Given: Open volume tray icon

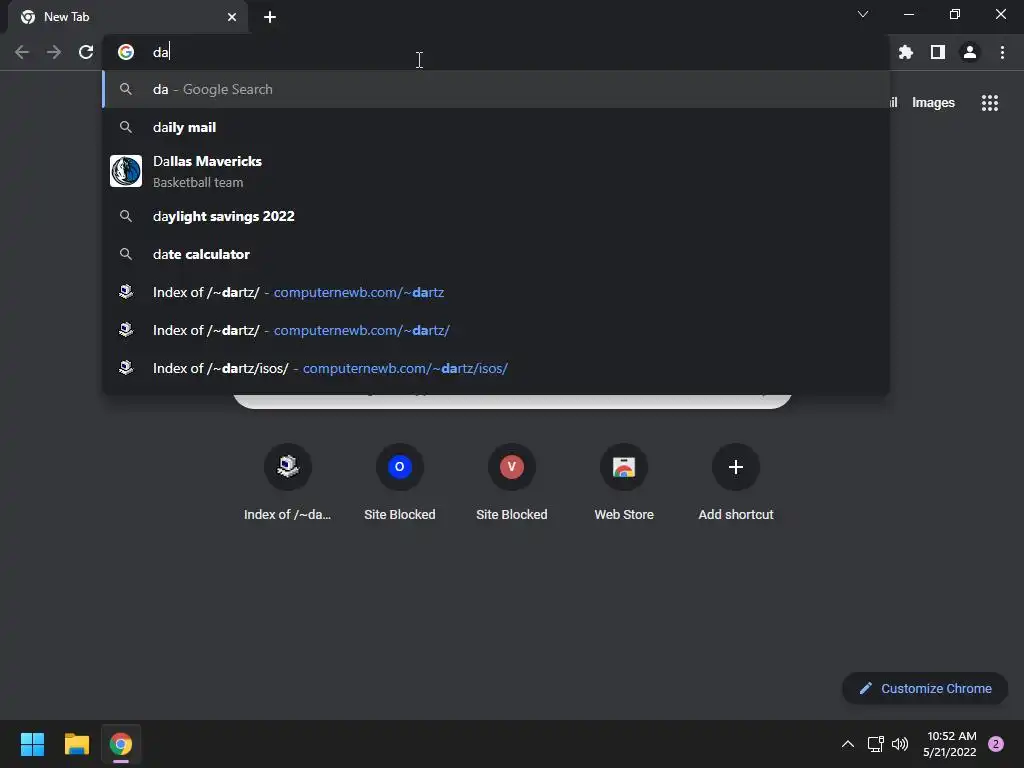Looking at the screenshot, I should point(900,744).
